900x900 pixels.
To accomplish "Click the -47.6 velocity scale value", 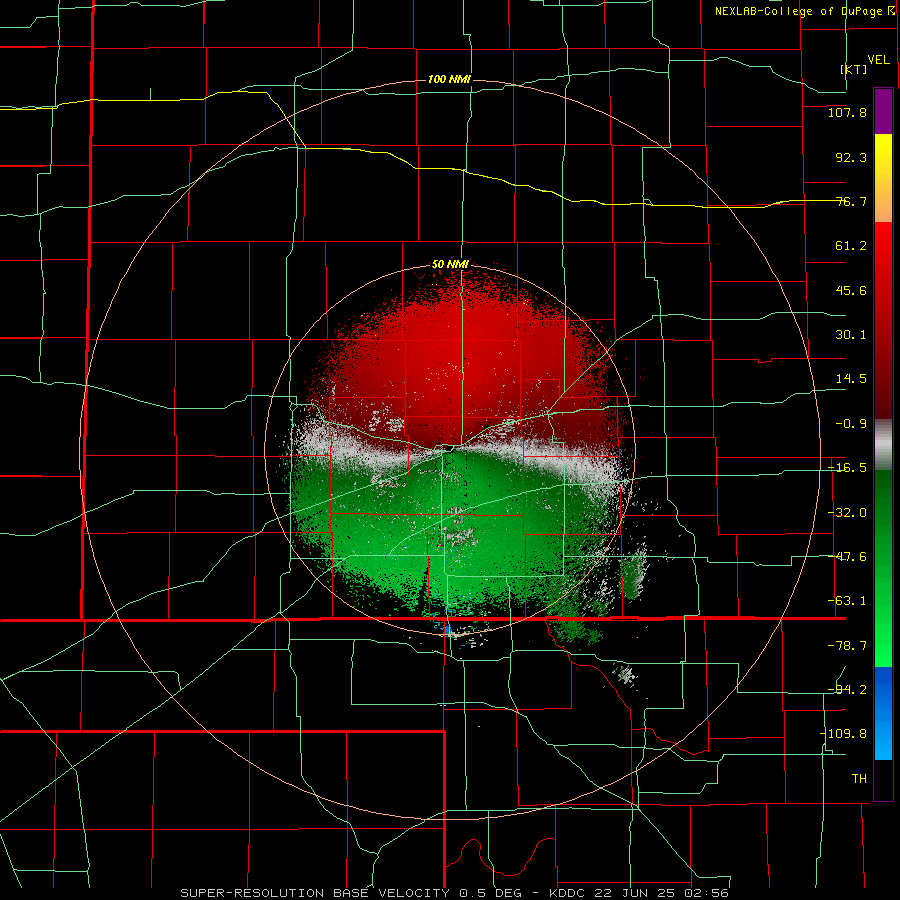I will [x=847, y=557].
